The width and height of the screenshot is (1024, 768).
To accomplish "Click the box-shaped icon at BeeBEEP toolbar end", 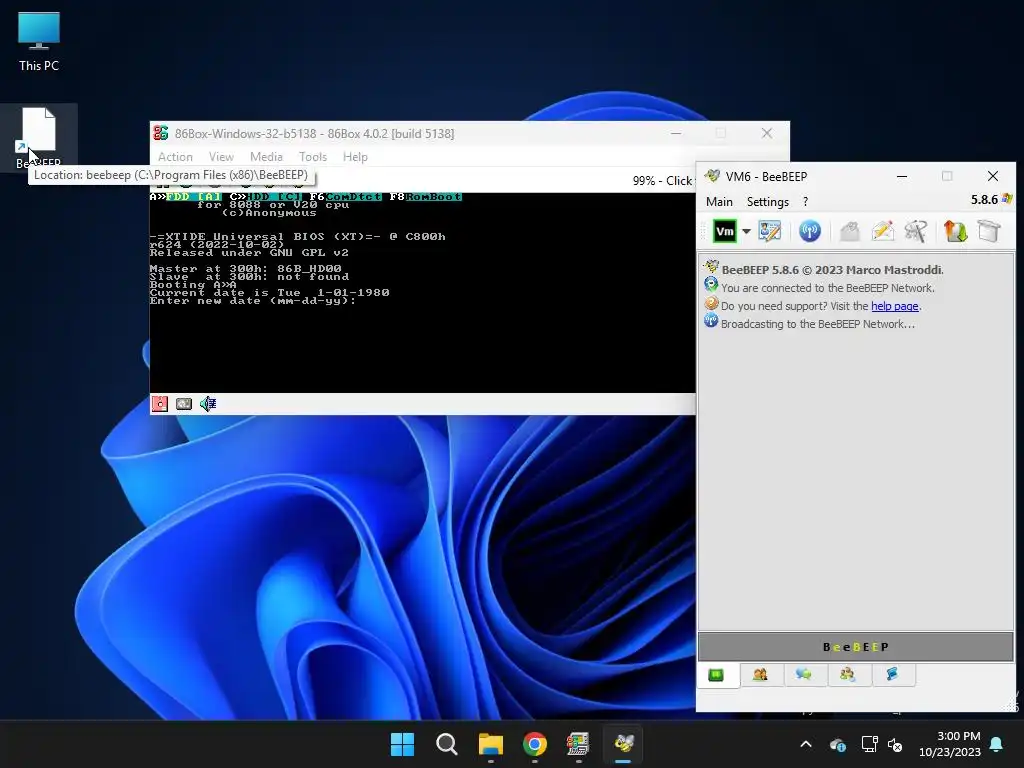I will point(989,231).
